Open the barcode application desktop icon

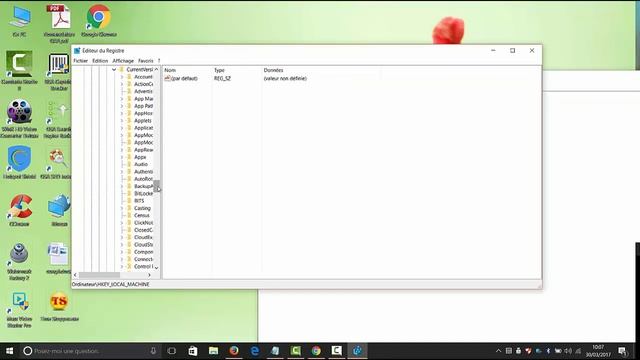pyautogui.click(x=59, y=71)
